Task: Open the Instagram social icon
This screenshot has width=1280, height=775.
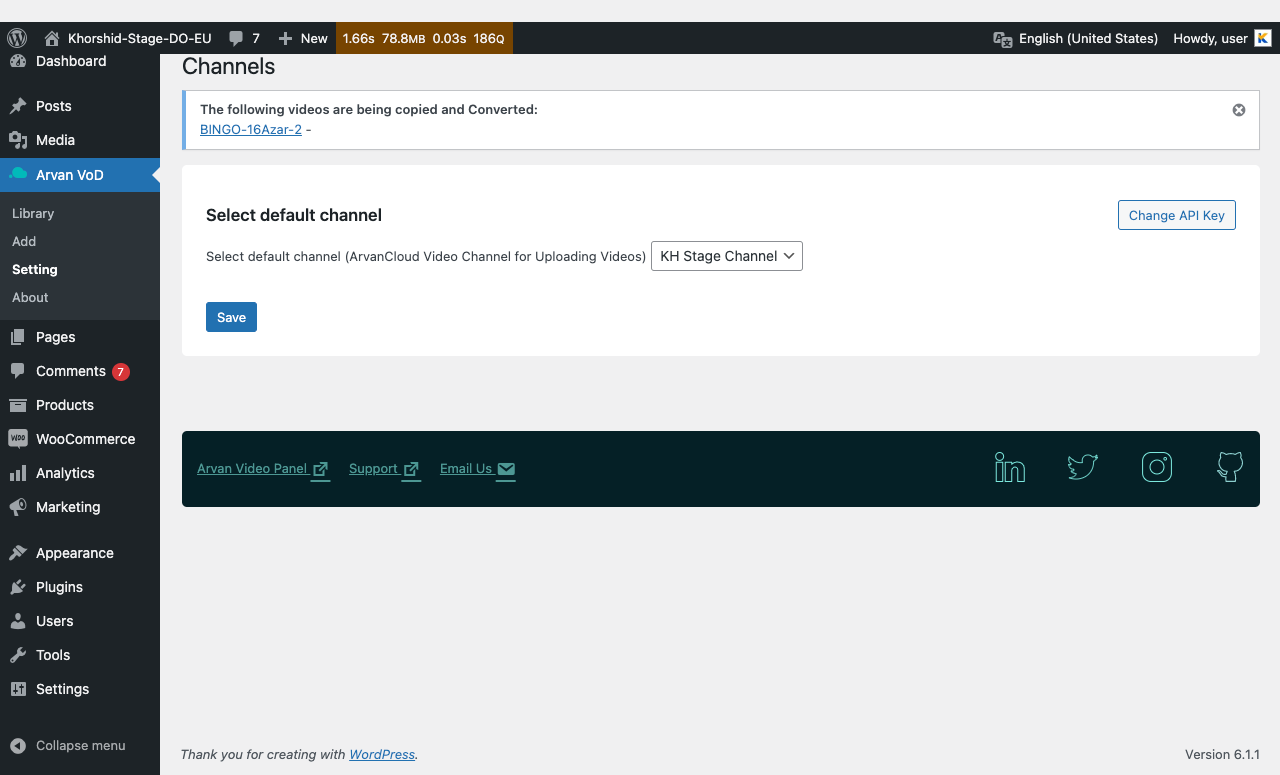Action: 1157,467
